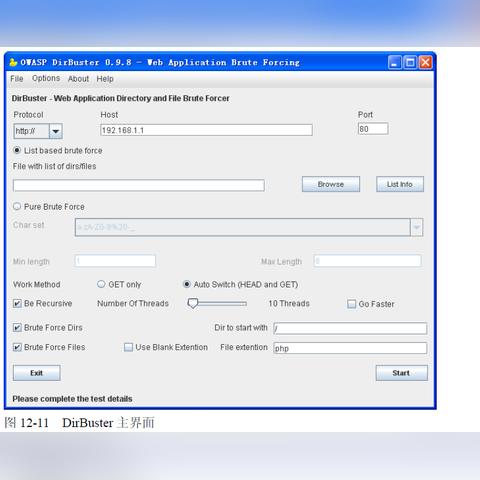Click the file list path input field
This screenshot has height=480, width=480.
coord(139,185)
